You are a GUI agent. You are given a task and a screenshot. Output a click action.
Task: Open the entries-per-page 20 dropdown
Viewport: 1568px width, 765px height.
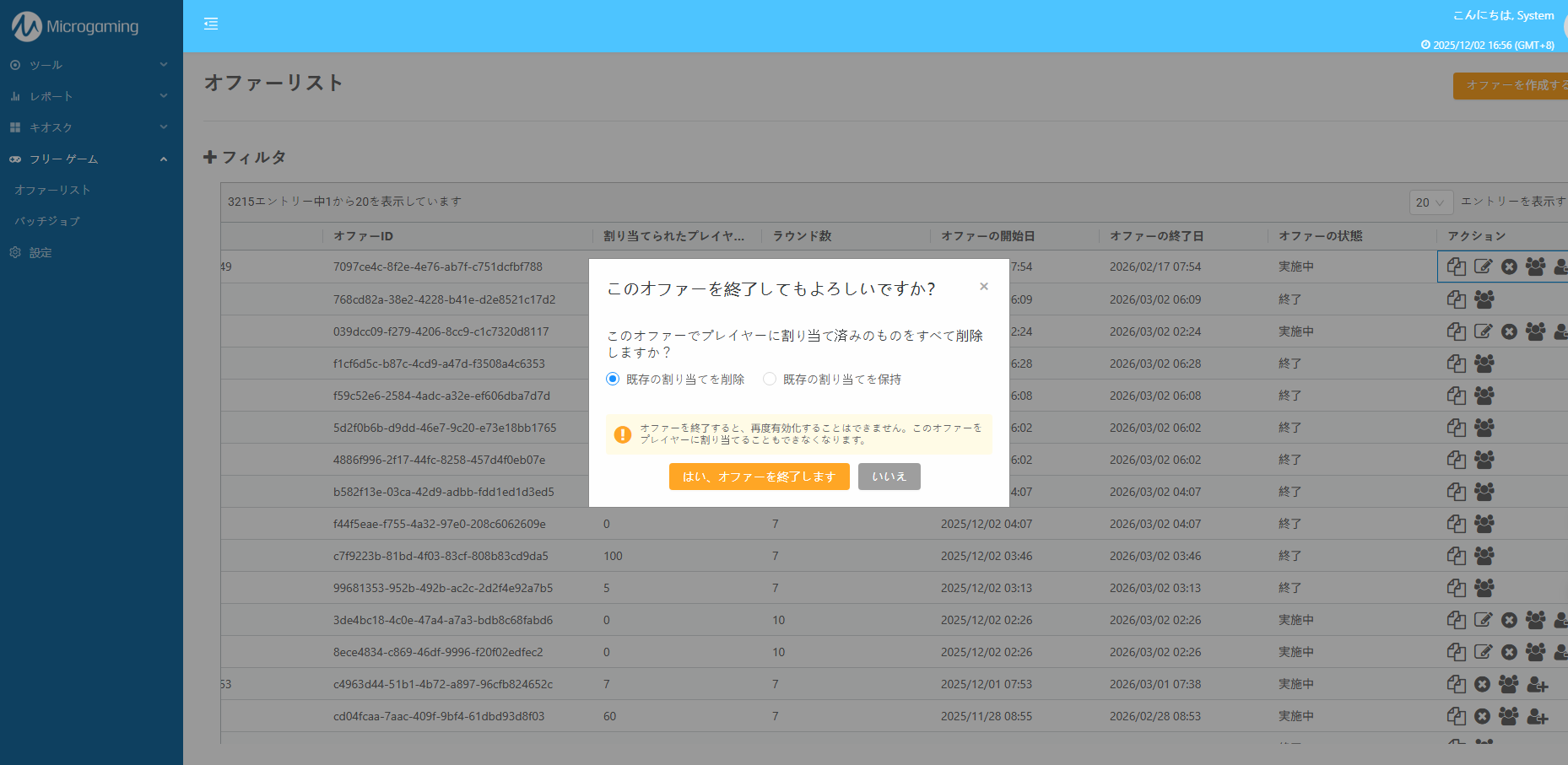[1430, 202]
